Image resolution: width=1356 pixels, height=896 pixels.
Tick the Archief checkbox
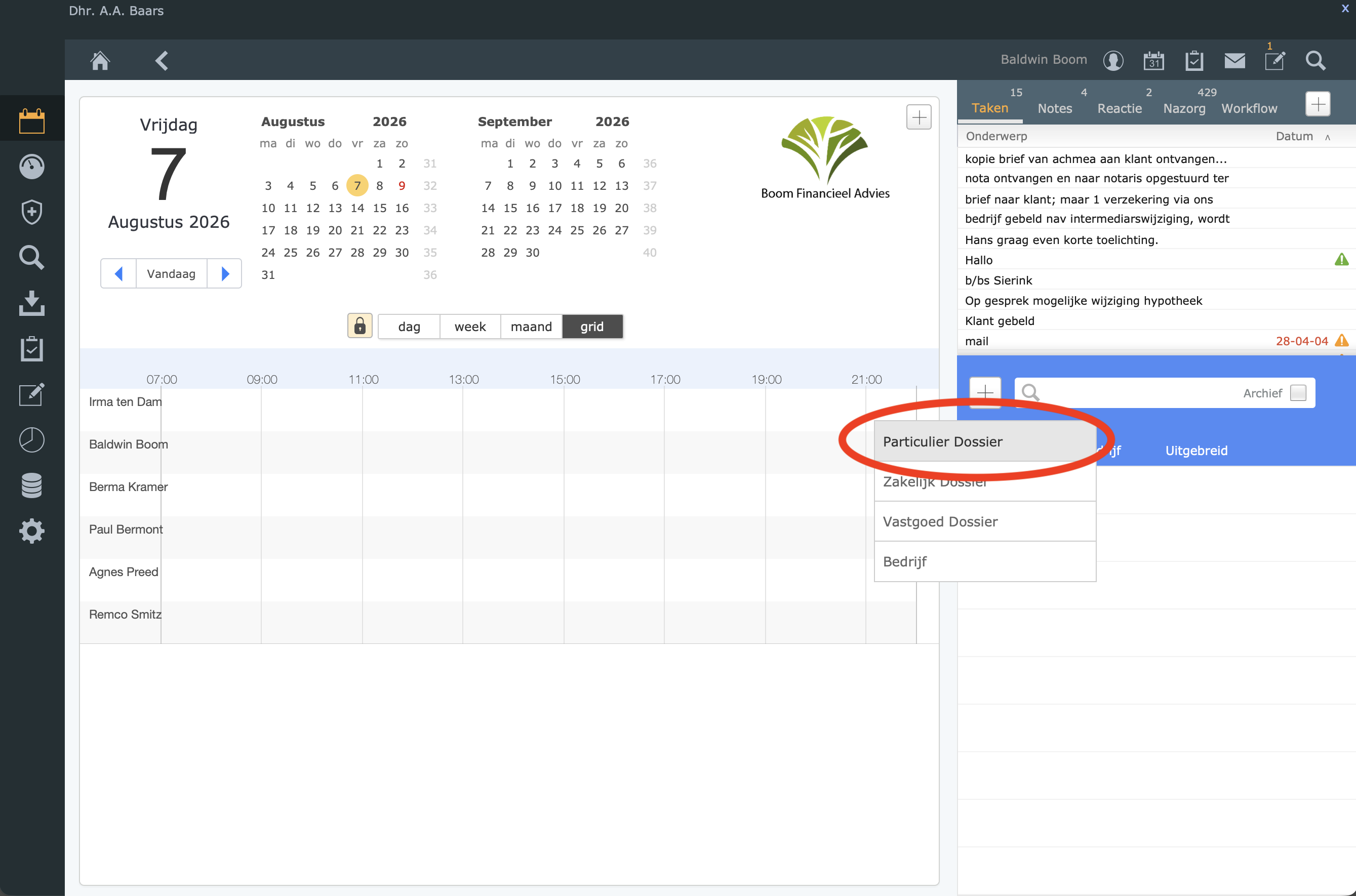click(1298, 393)
